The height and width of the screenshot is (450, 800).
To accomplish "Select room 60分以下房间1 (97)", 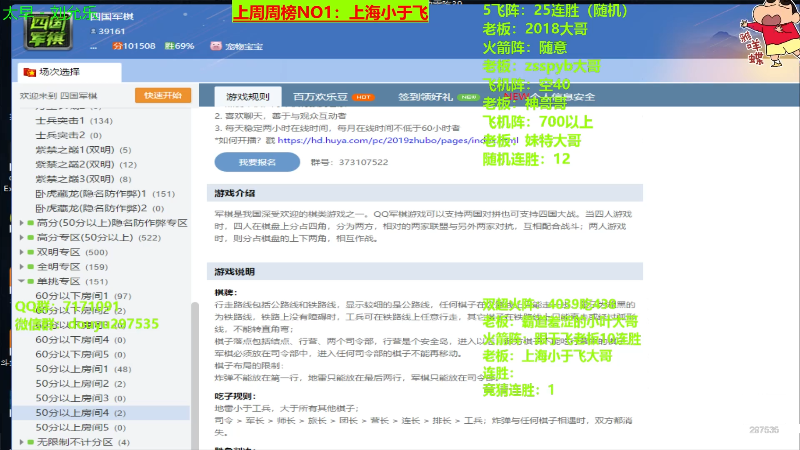I will pyautogui.click(x=83, y=296).
